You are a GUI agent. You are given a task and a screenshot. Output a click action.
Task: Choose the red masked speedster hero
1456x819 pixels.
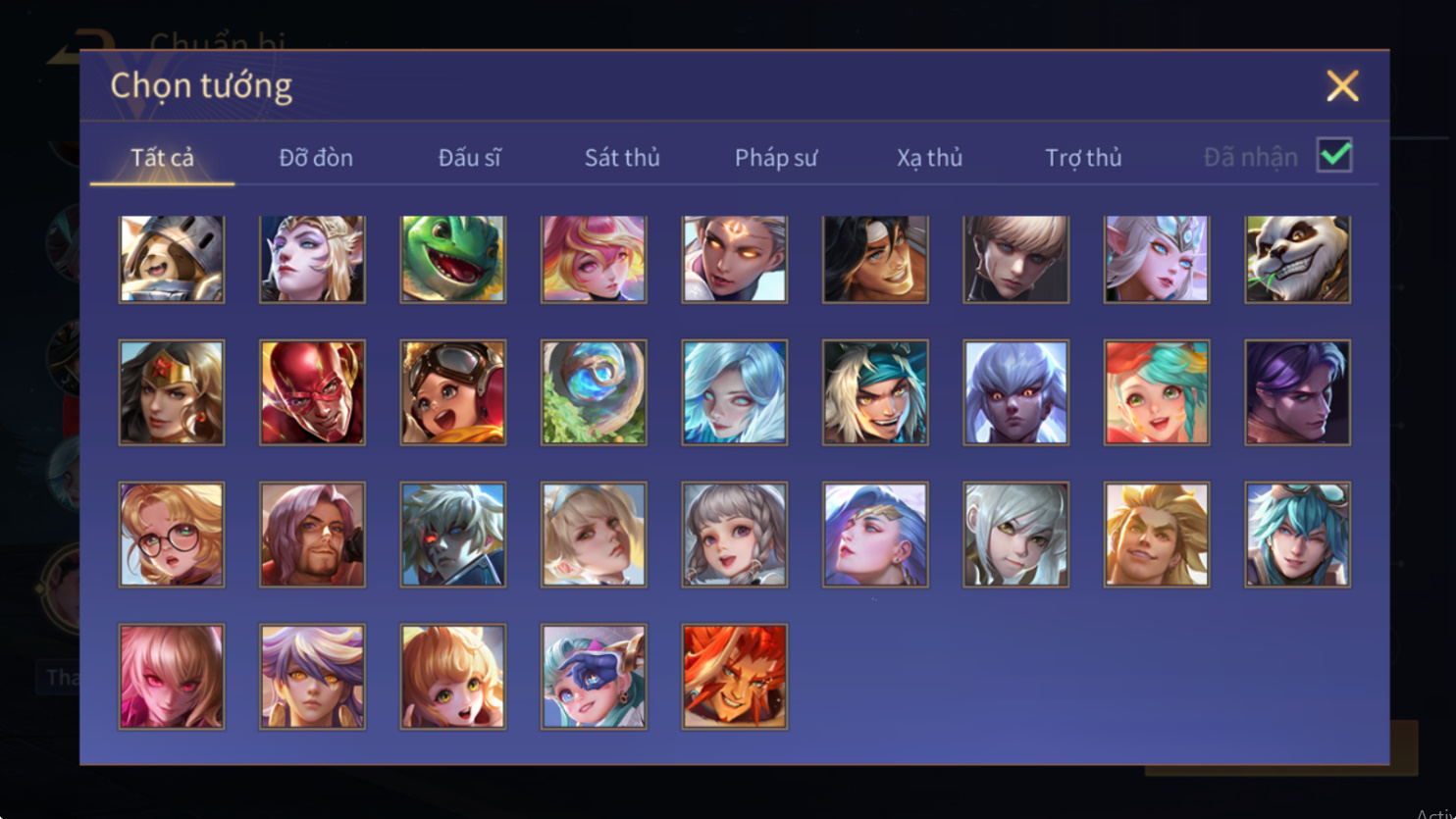[x=312, y=392]
